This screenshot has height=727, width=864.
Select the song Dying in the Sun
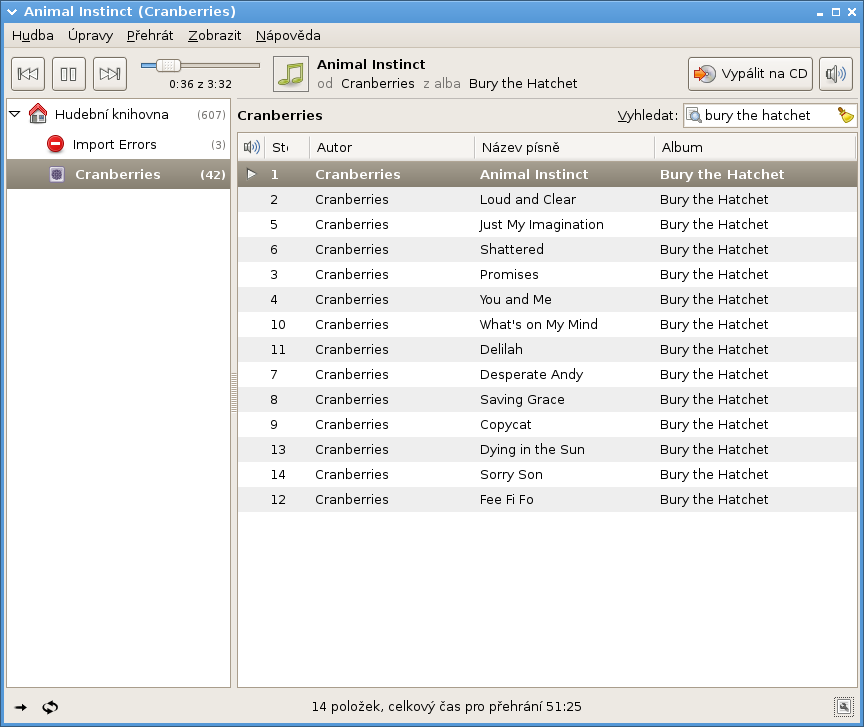point(547,449)
